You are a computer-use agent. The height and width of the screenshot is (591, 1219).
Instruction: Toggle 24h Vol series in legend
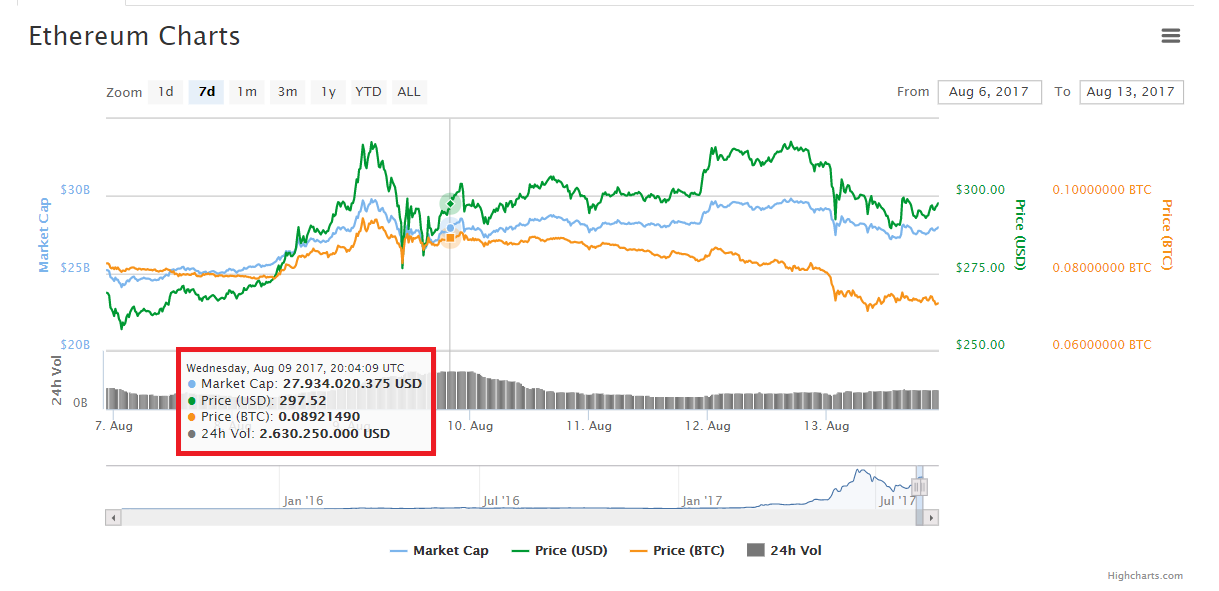785,550
